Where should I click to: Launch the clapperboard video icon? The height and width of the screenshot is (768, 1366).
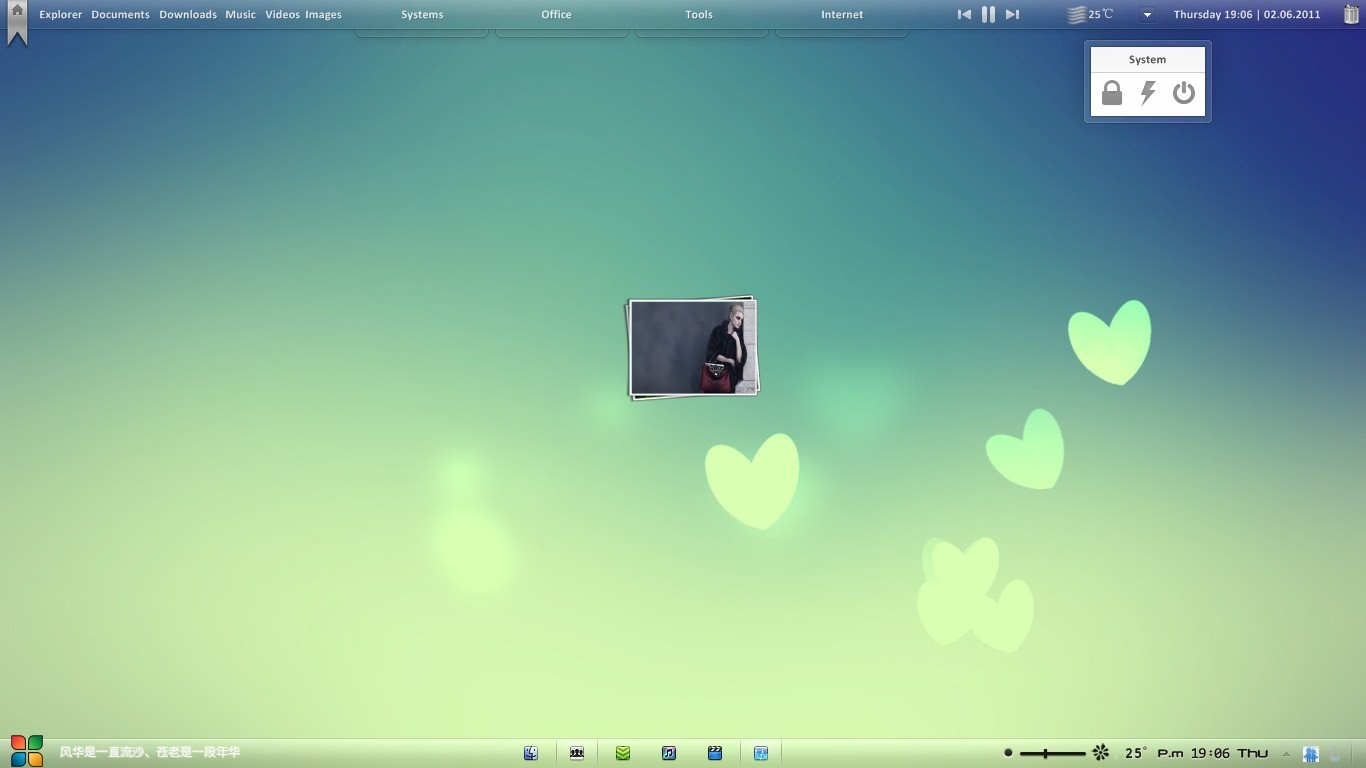(x=715, y=753)
